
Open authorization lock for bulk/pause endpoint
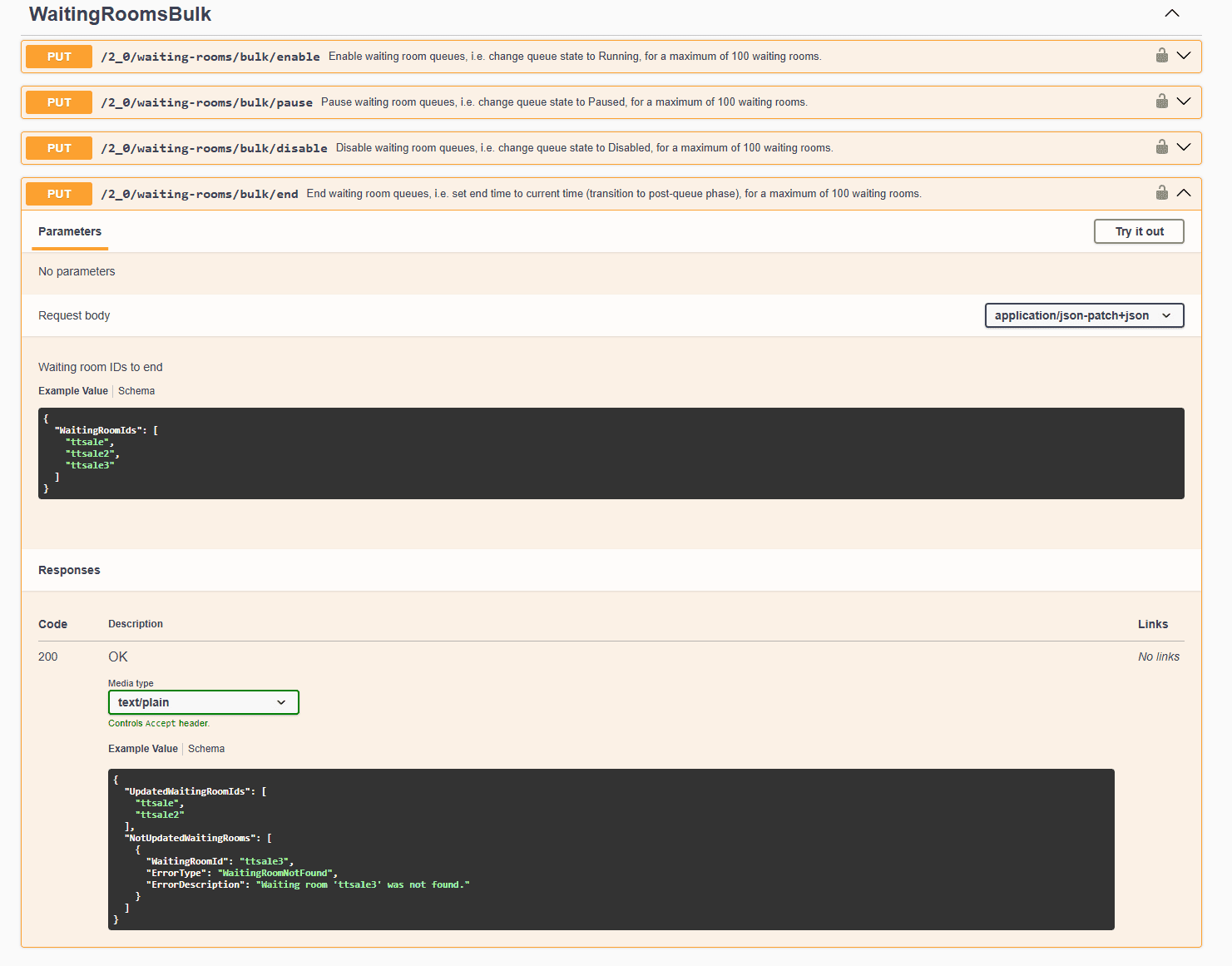[1161, 101]
